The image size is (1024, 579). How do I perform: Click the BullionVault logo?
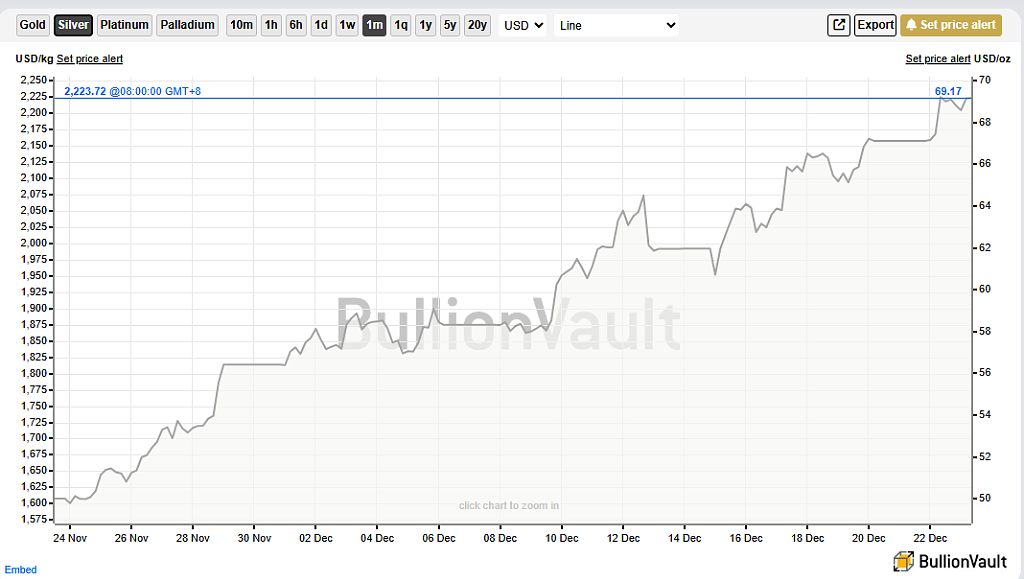click(x=950, y=561)
